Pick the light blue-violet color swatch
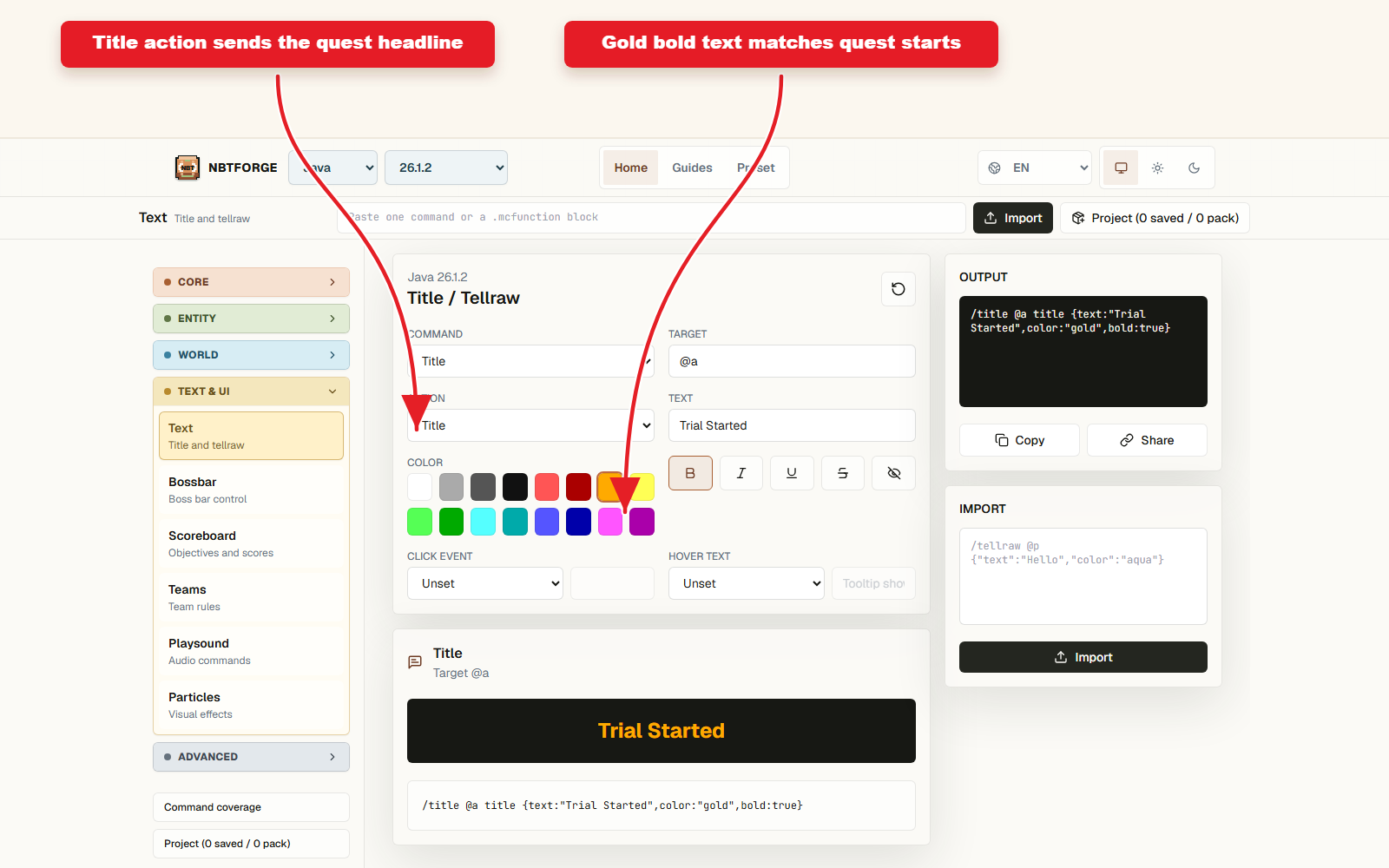Image resolution: width=1389 pixels, height=868 pixels. (x=547, y=522)
